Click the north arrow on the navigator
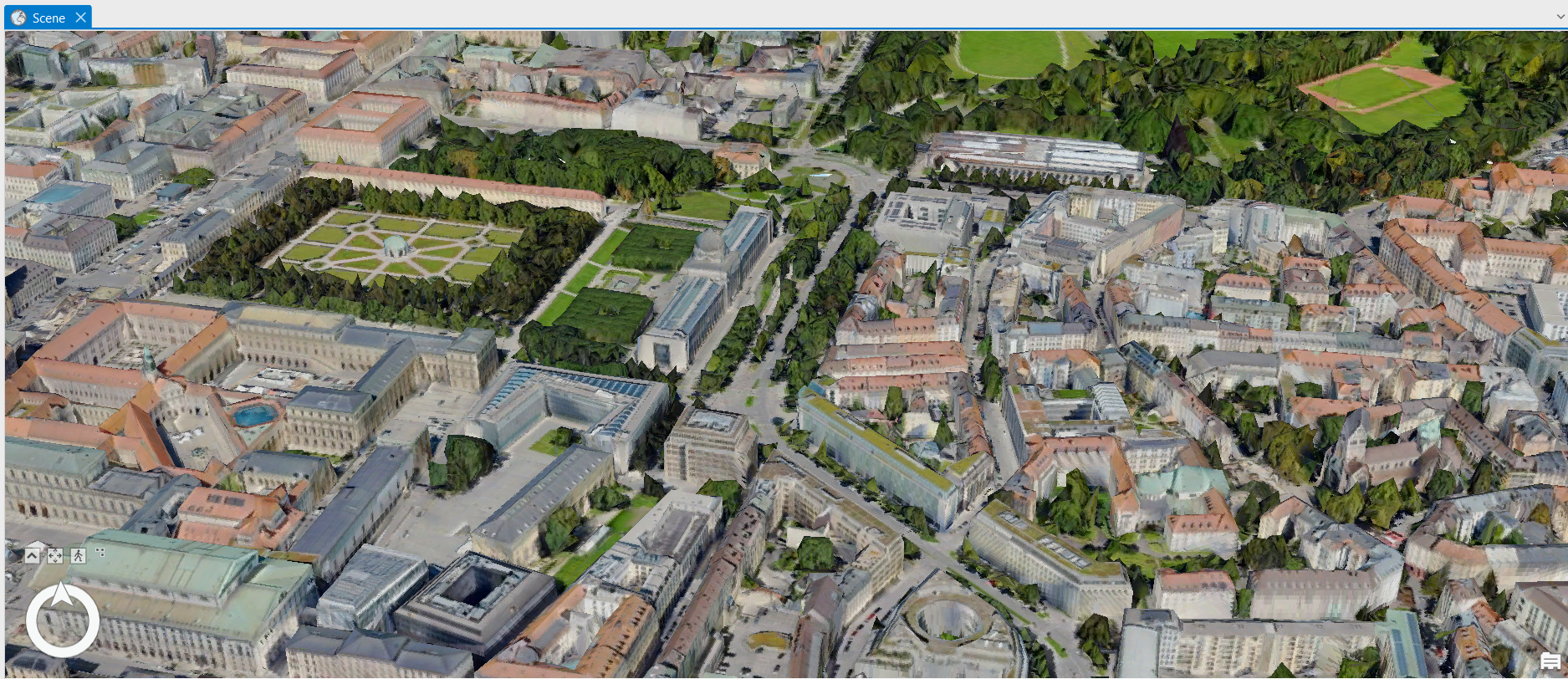The width and height of the screenshot is (1568, 679). coord(62,594)
